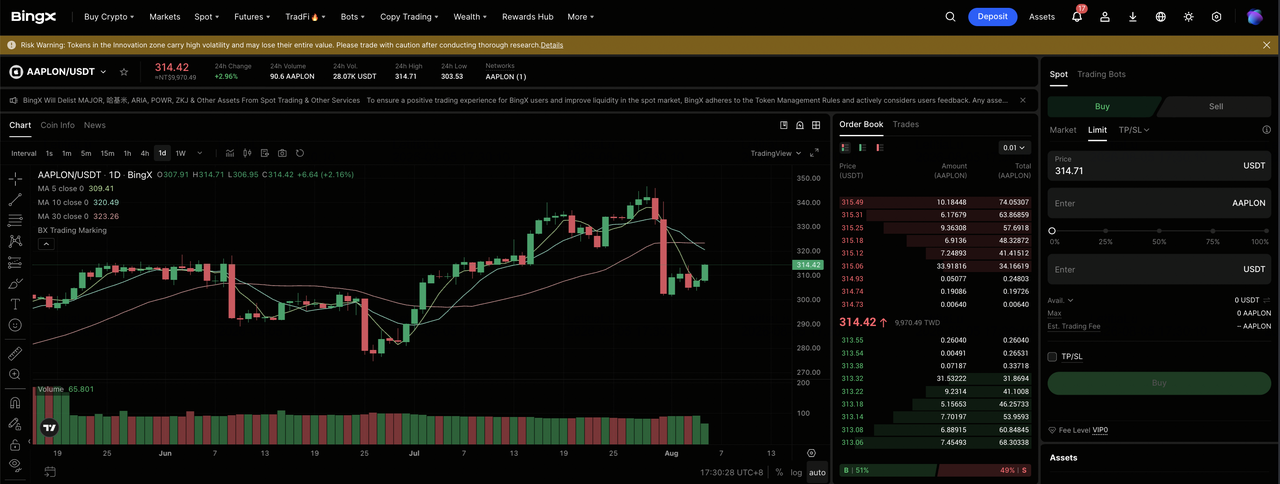This screenshot has height=484, width=1280.
Task: Switch to the Coin Info tab
Action: pyautogui.click(x=58, y=125)
